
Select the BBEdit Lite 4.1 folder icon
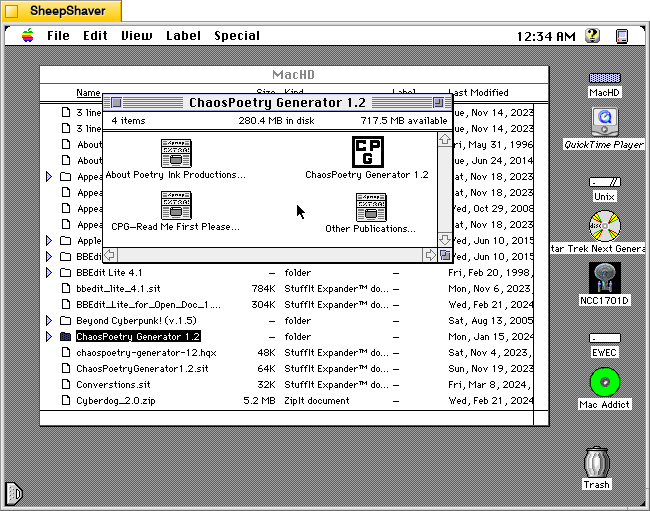pos(65,272)
